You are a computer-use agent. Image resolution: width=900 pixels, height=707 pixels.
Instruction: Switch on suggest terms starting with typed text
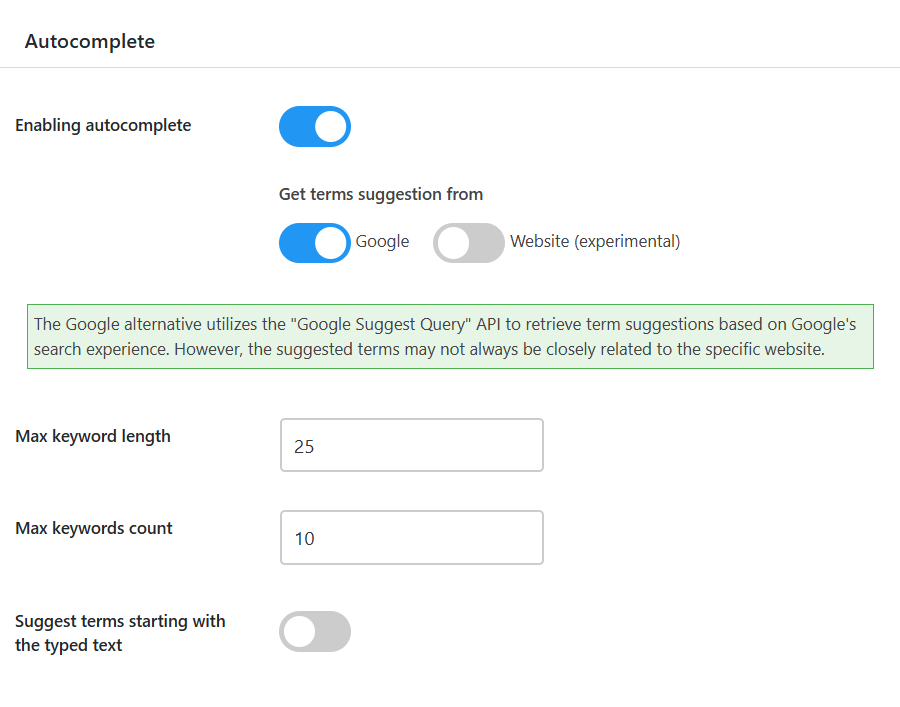[315, 632]
